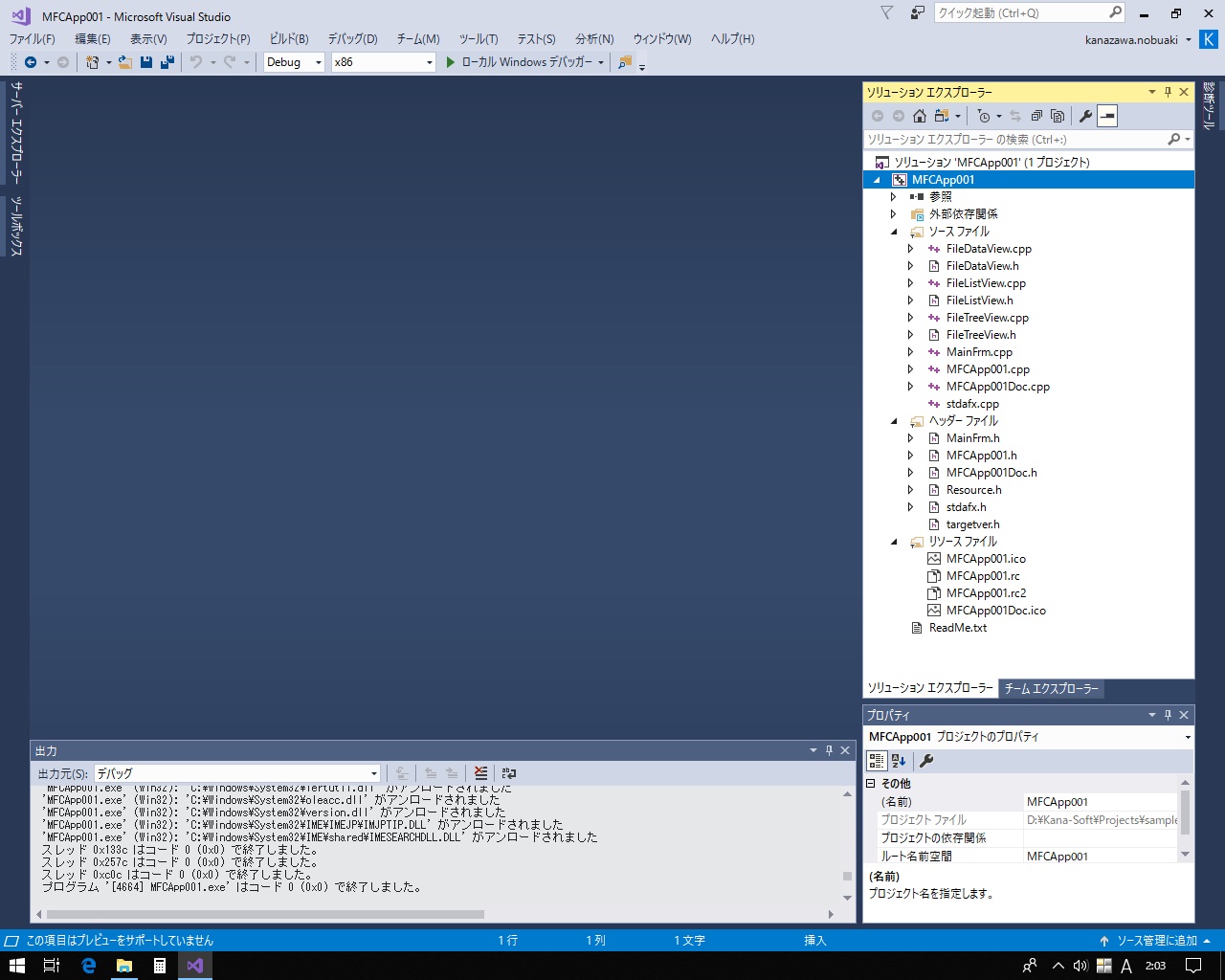
Task: Select FileListView.cpp in Solution Explorer
Action: 986,283
